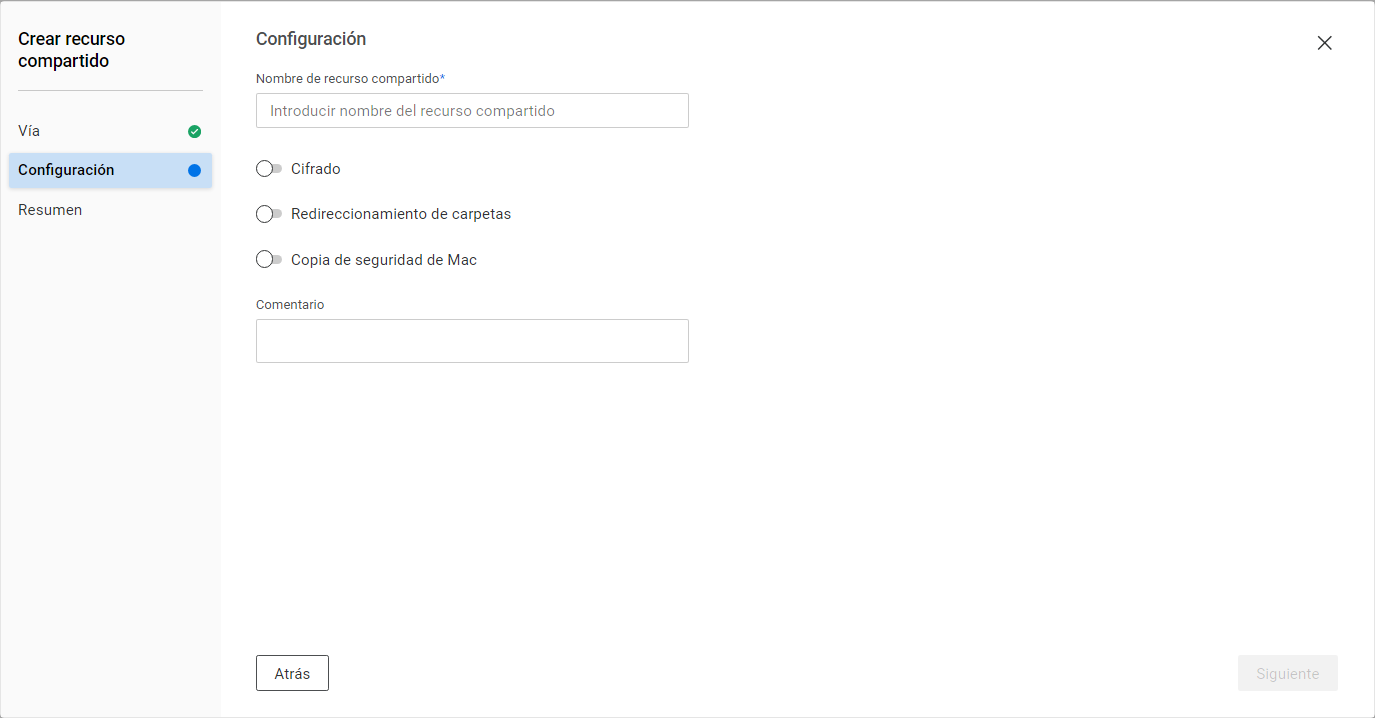This screenshot has width=1375, height=718.
Task: Turn on Redireccionamiento de carpetas switch
Action: pyautogui.click(x=269, y=214)
